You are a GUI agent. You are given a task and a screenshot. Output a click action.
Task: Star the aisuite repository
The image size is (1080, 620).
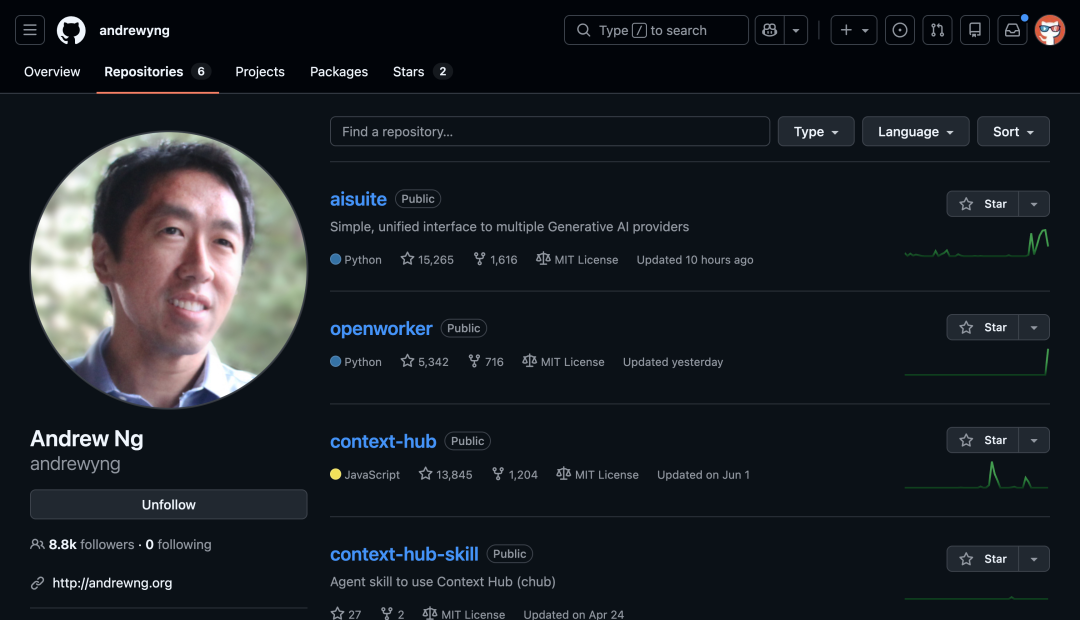983,204
